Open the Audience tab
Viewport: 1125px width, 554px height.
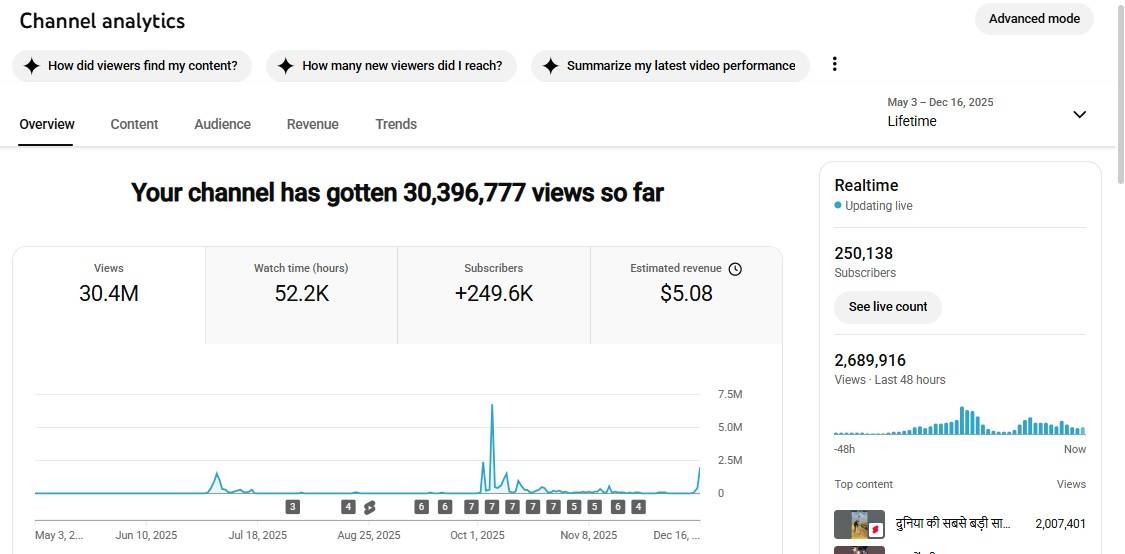[x=222, y=124]
